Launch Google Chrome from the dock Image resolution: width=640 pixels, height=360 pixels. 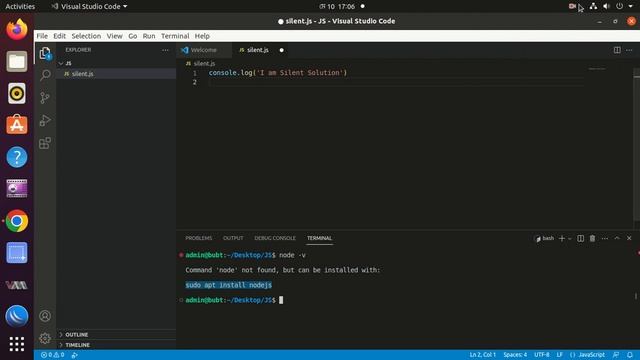click(x=17, y=221)
